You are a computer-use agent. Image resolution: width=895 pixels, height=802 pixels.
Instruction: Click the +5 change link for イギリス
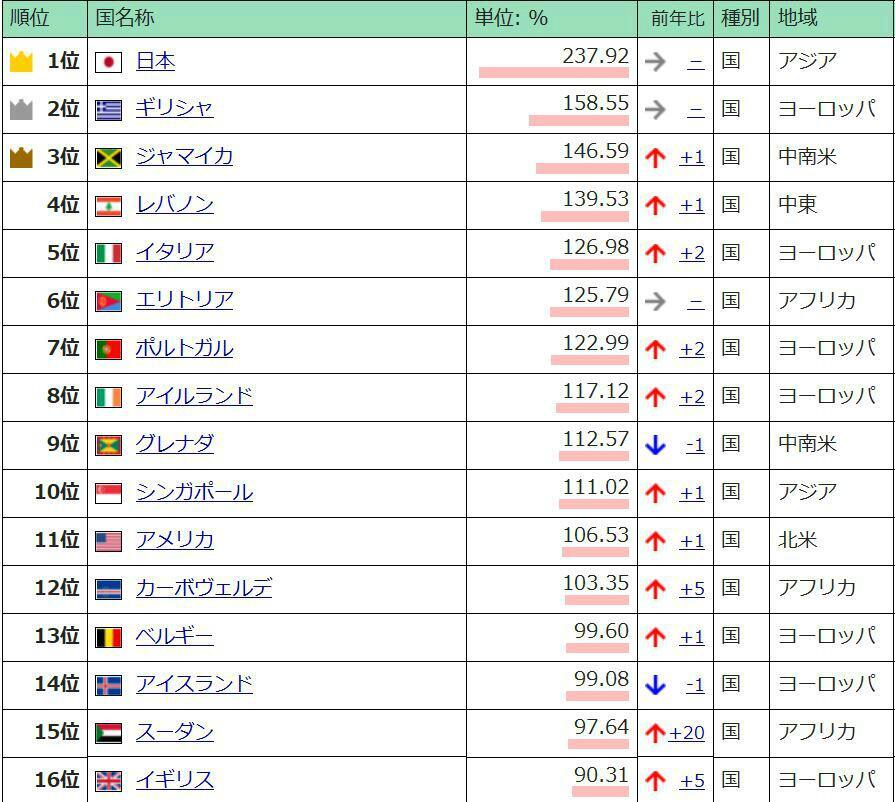(692, 781)
